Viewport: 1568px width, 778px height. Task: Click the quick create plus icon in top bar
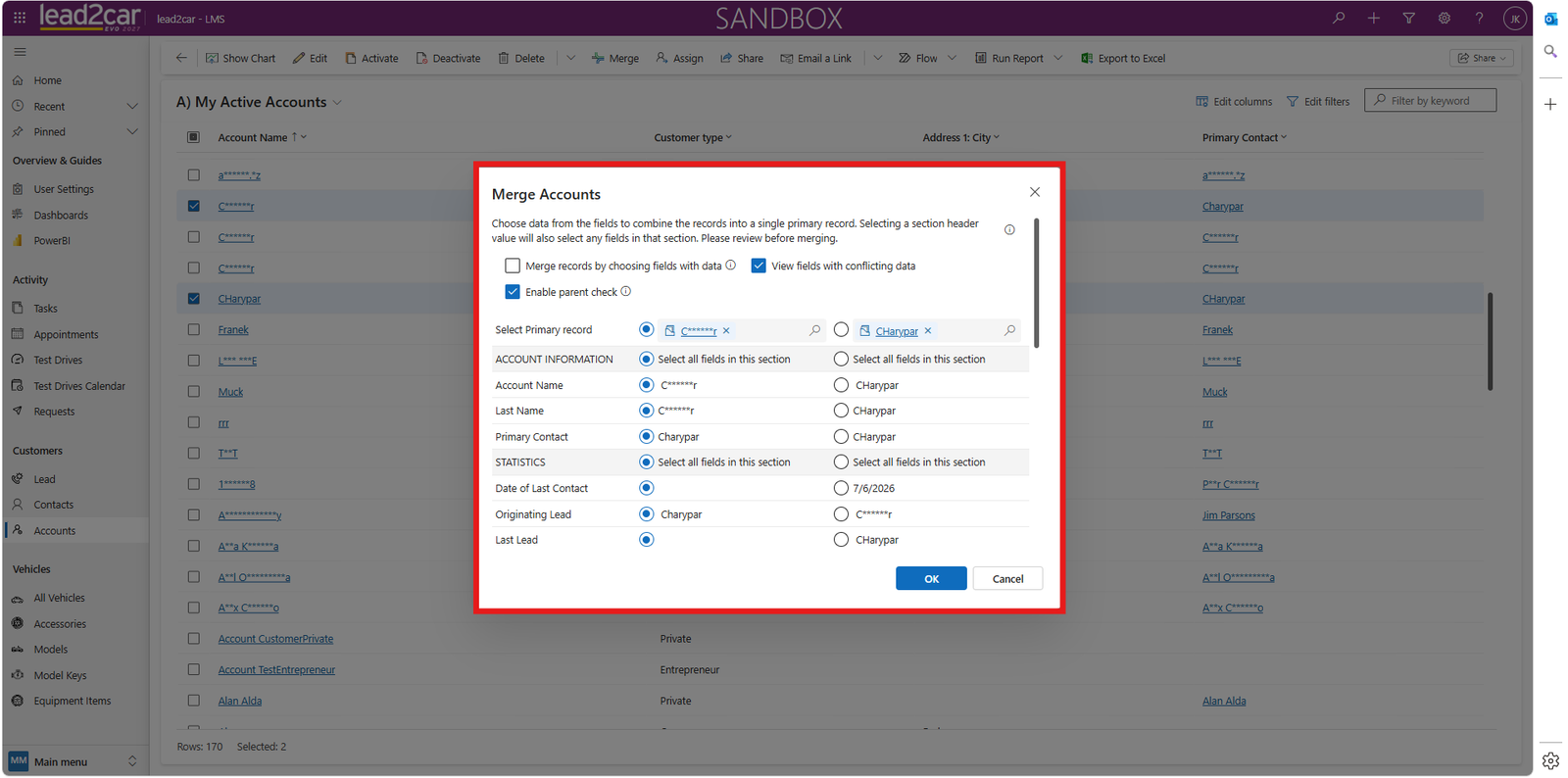[1374, 18]
